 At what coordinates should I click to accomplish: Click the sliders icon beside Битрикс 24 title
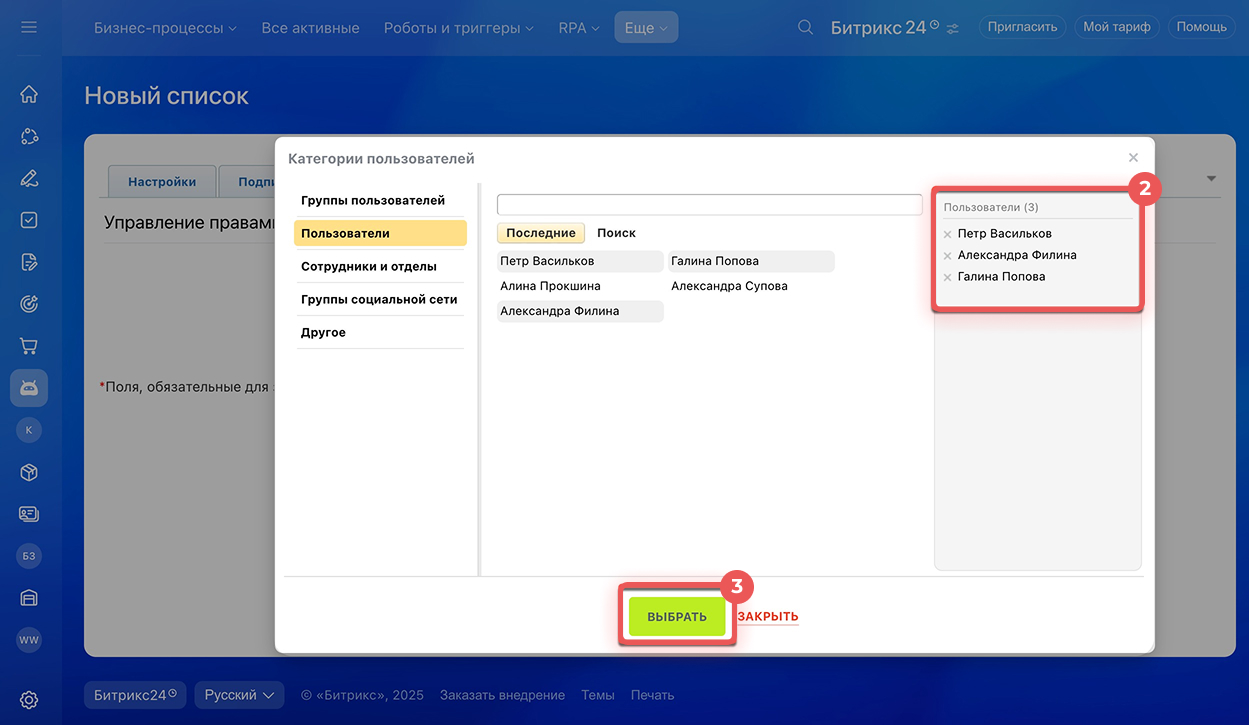click(953, 29)
